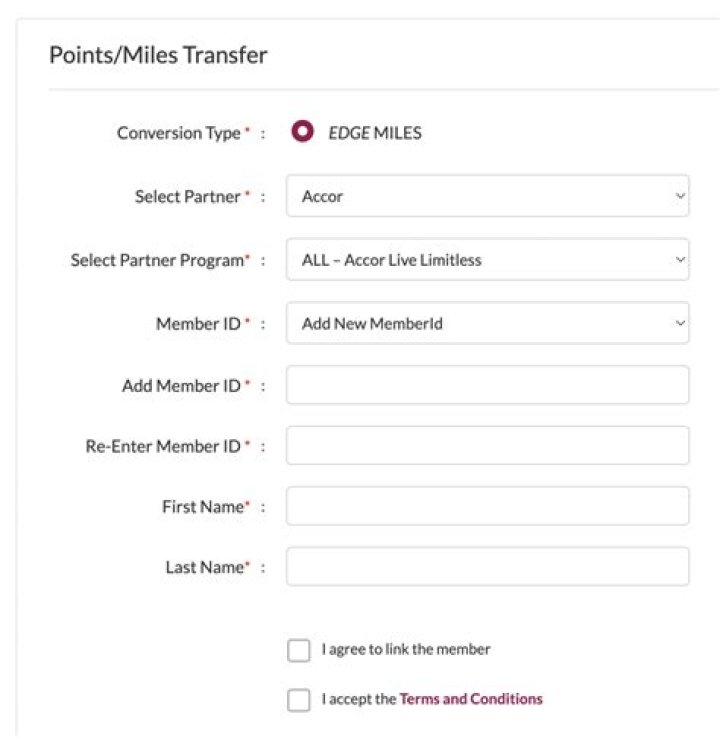
Task: Focus the Last Name text box
Action: 487,567
